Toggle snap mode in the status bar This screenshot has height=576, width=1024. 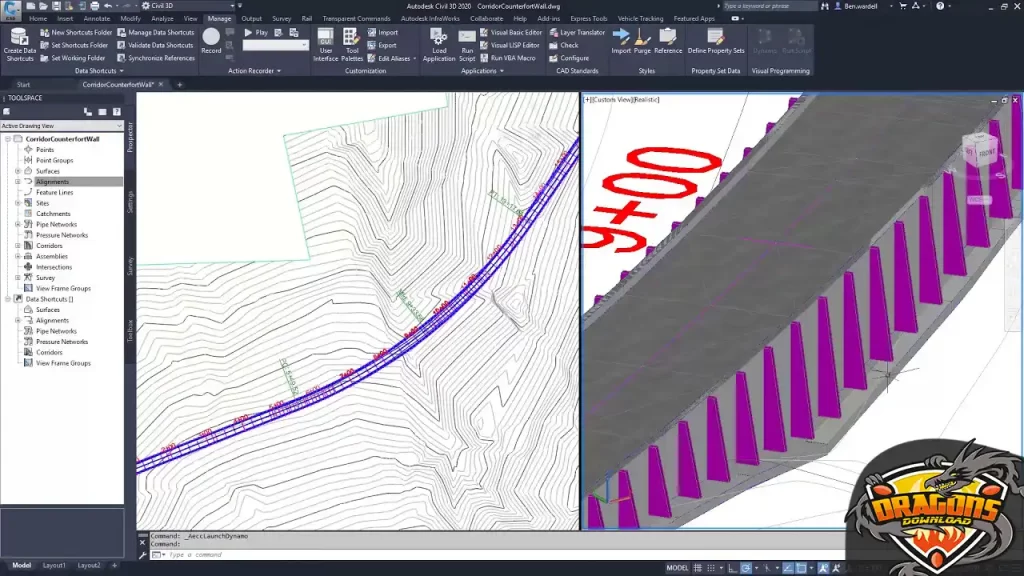pyautogui.click(x=712, y=568)
